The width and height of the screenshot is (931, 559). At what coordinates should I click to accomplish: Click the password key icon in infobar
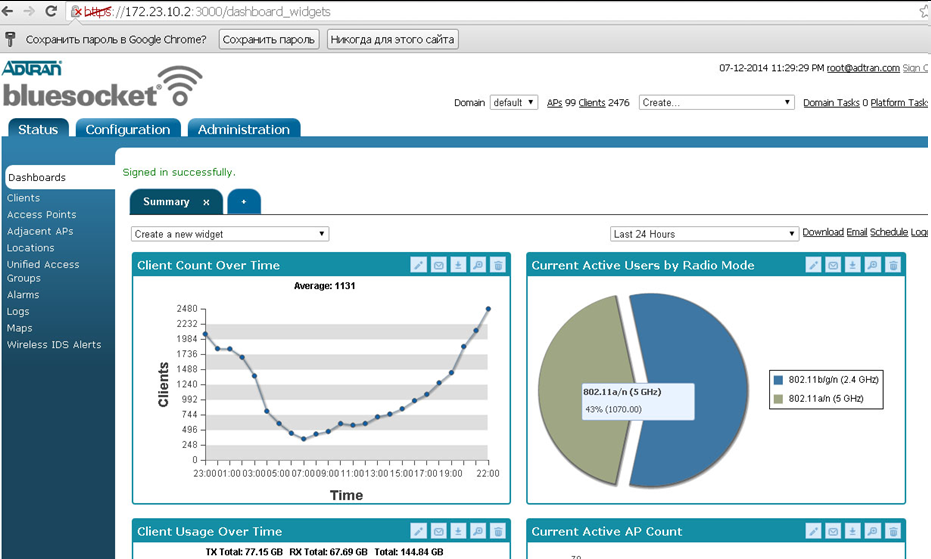10,39
